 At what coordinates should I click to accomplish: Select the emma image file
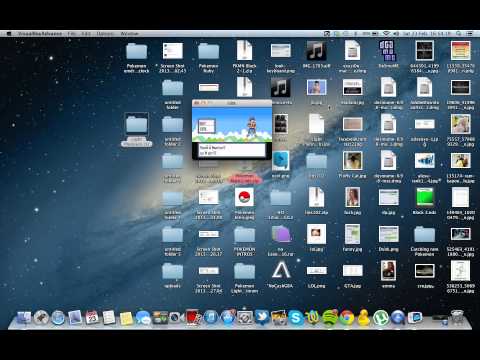(388, 274)
